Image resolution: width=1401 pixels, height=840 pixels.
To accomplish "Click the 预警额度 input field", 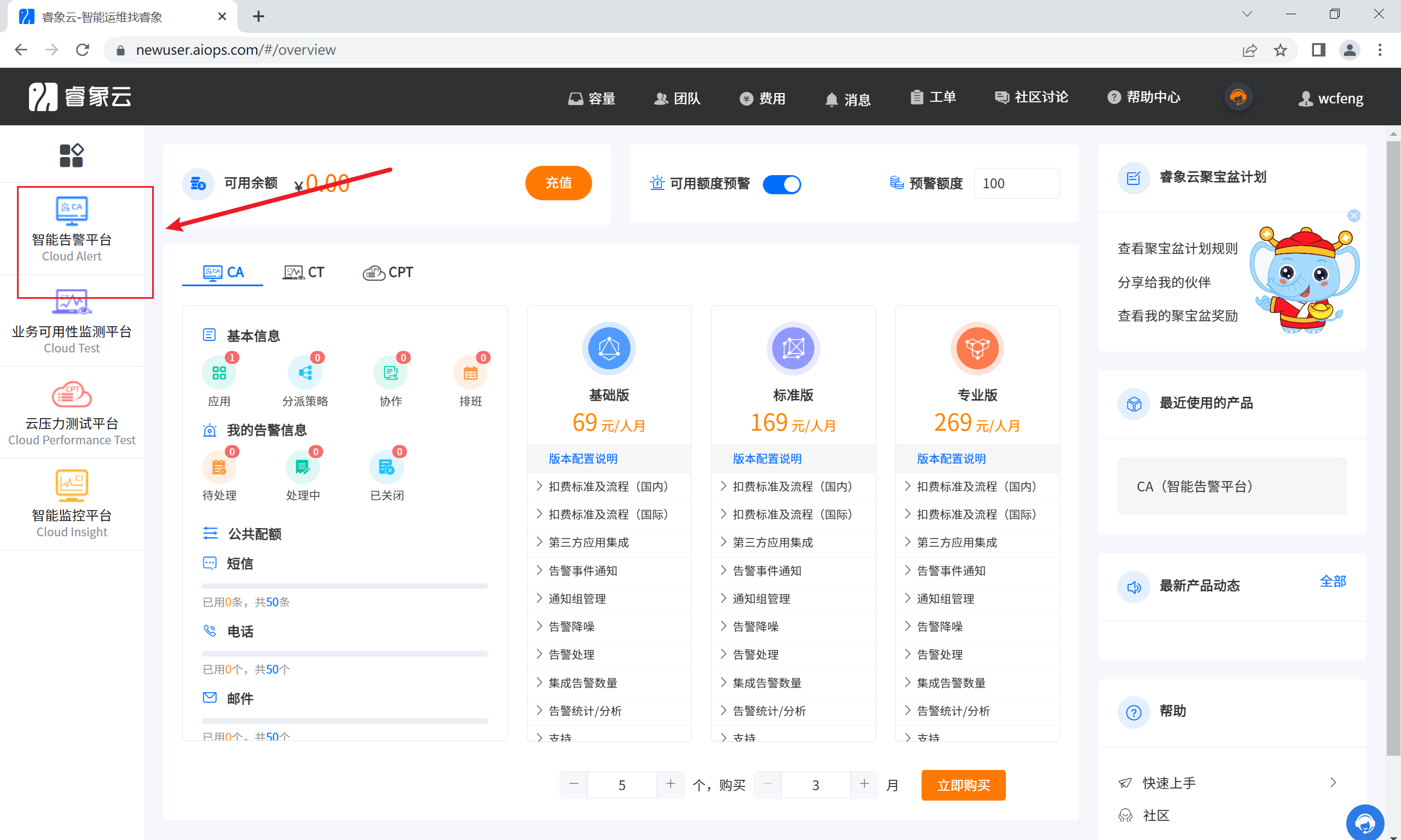I will (1017, 183).
